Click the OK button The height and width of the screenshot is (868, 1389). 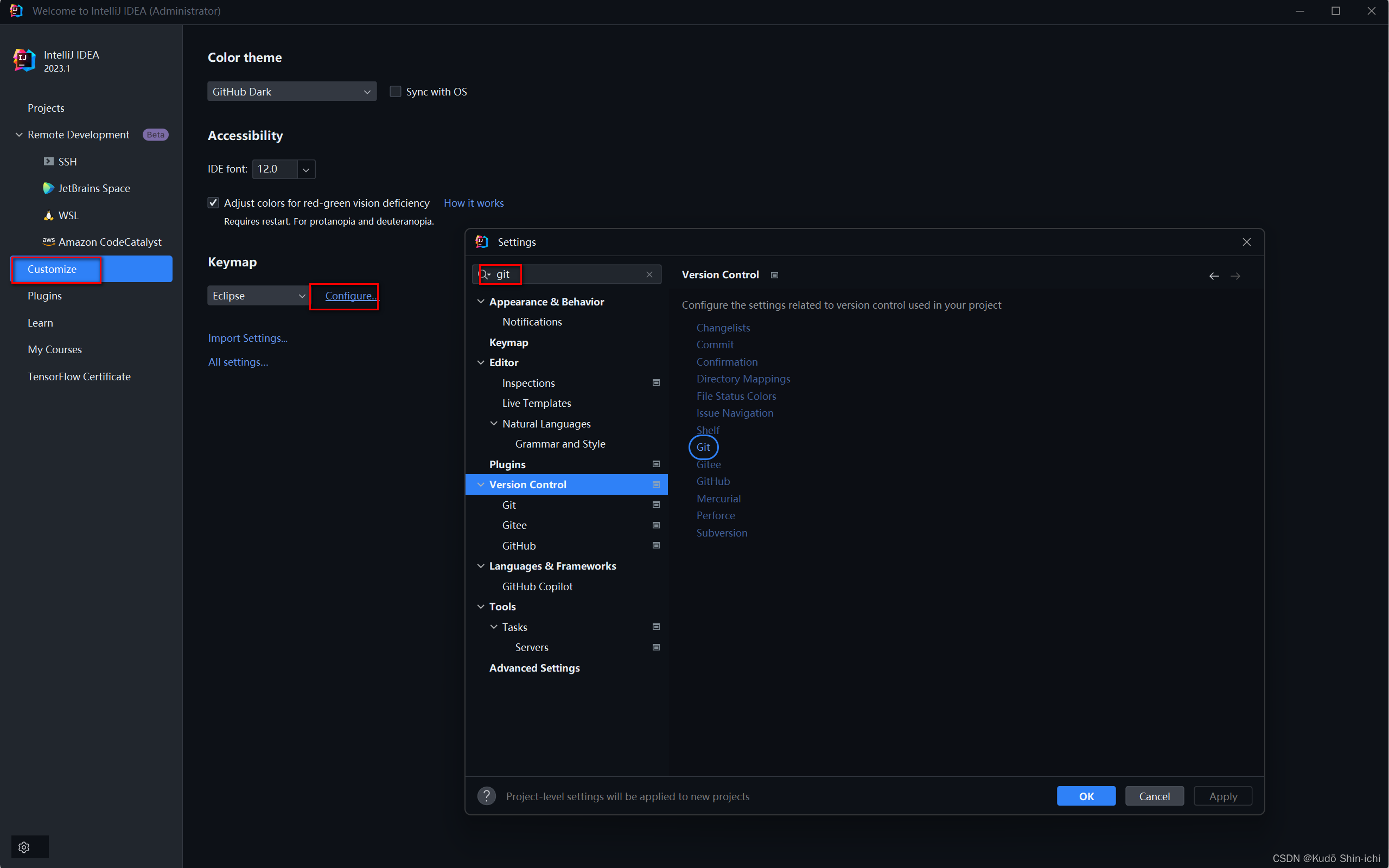1086,796
